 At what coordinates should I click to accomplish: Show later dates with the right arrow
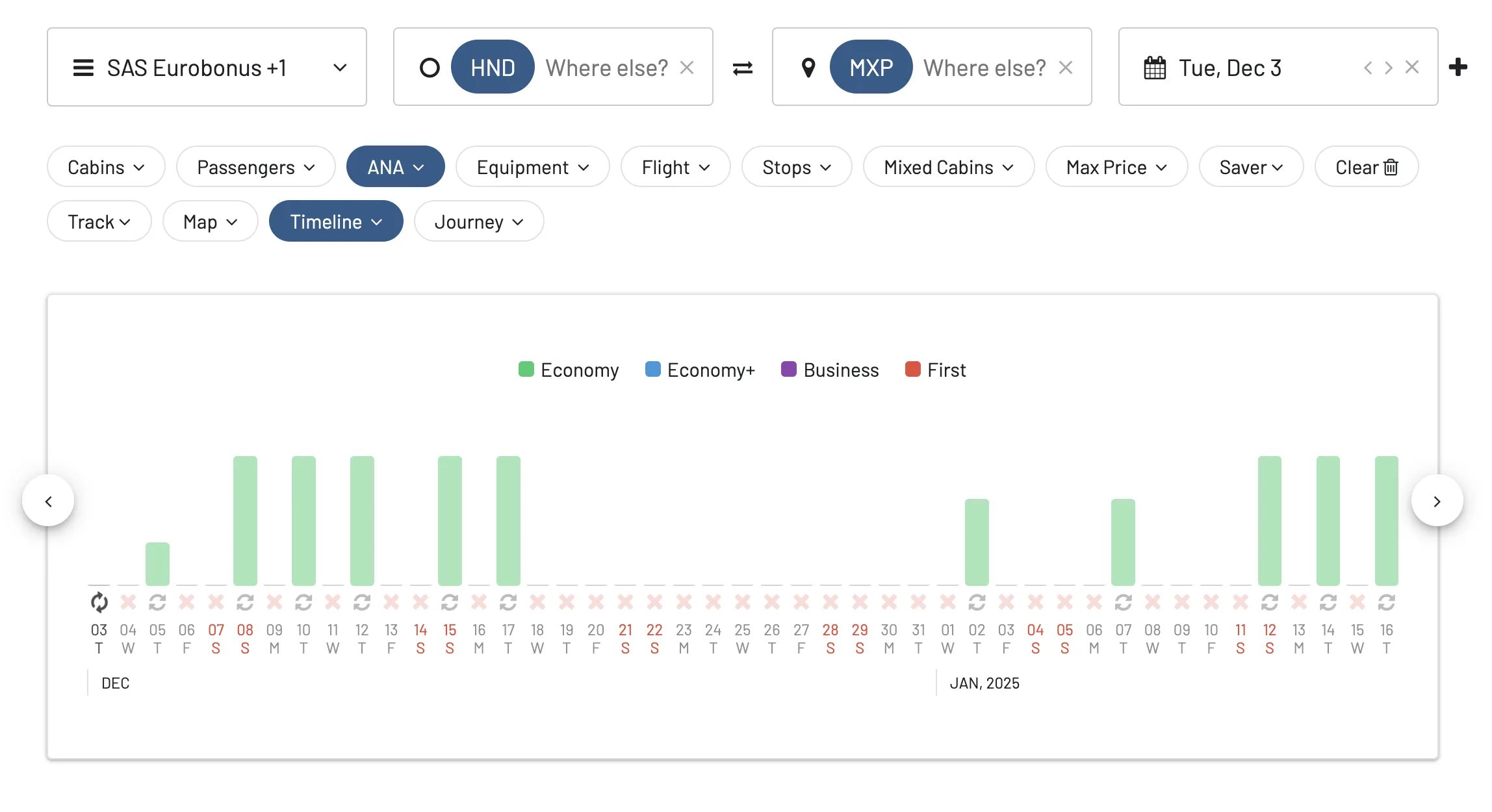[1437, 501]
